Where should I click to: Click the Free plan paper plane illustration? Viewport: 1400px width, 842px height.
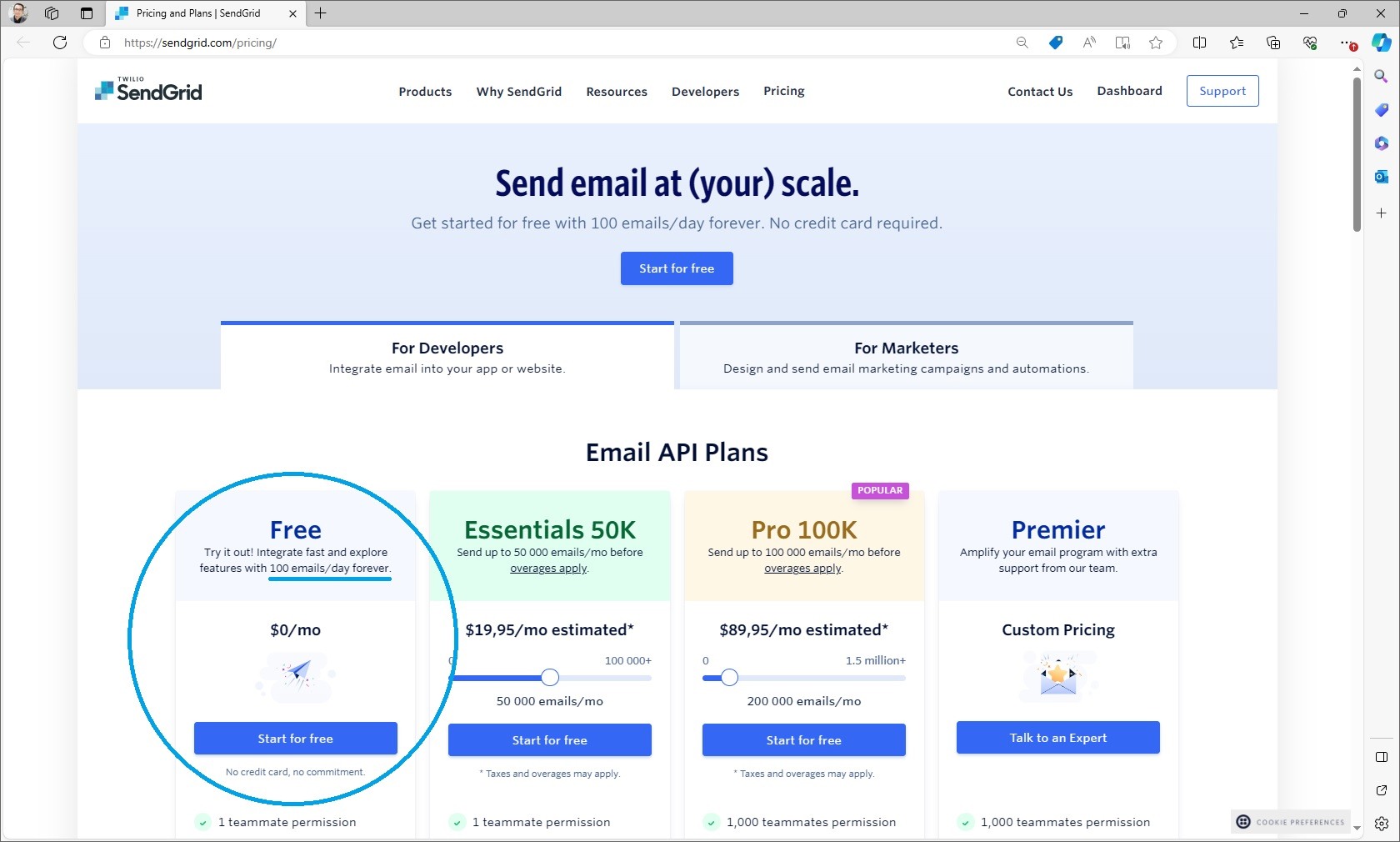(x=296, y=676)
